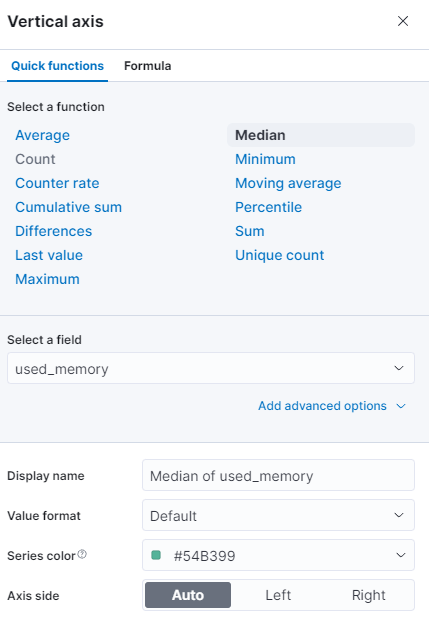Pick the Unique count function
The image size is (429, 634).
point(280,255)
